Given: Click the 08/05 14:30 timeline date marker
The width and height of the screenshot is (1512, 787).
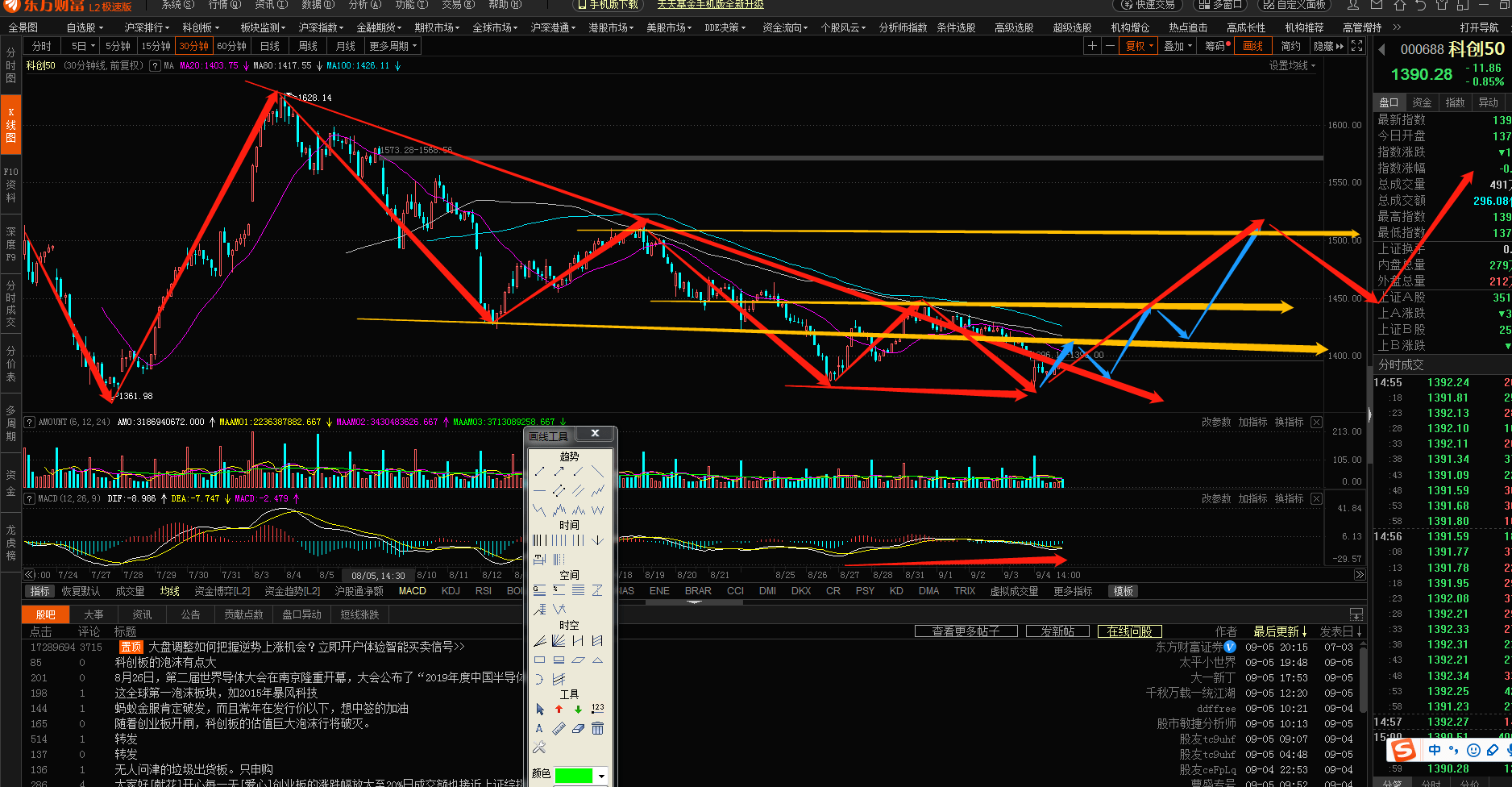Looking at the screenshot, I should [379, 575].
